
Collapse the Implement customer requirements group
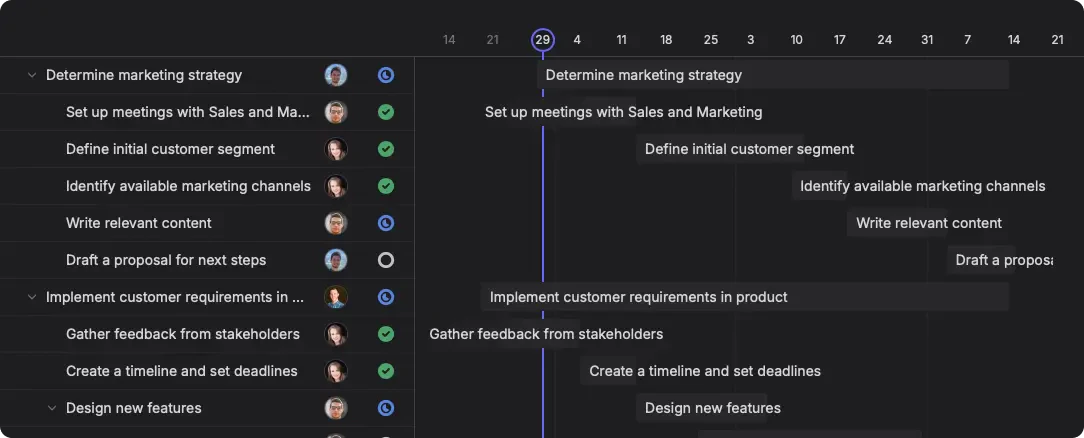[31, 297]
